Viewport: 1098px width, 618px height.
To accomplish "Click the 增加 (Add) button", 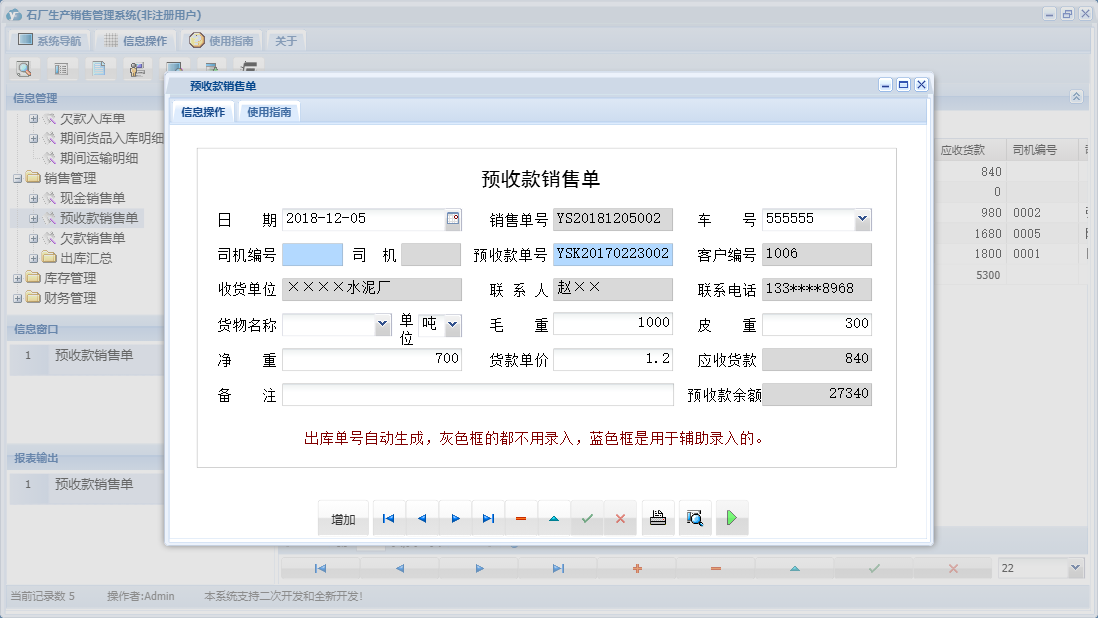I will [x=343, y=519].
